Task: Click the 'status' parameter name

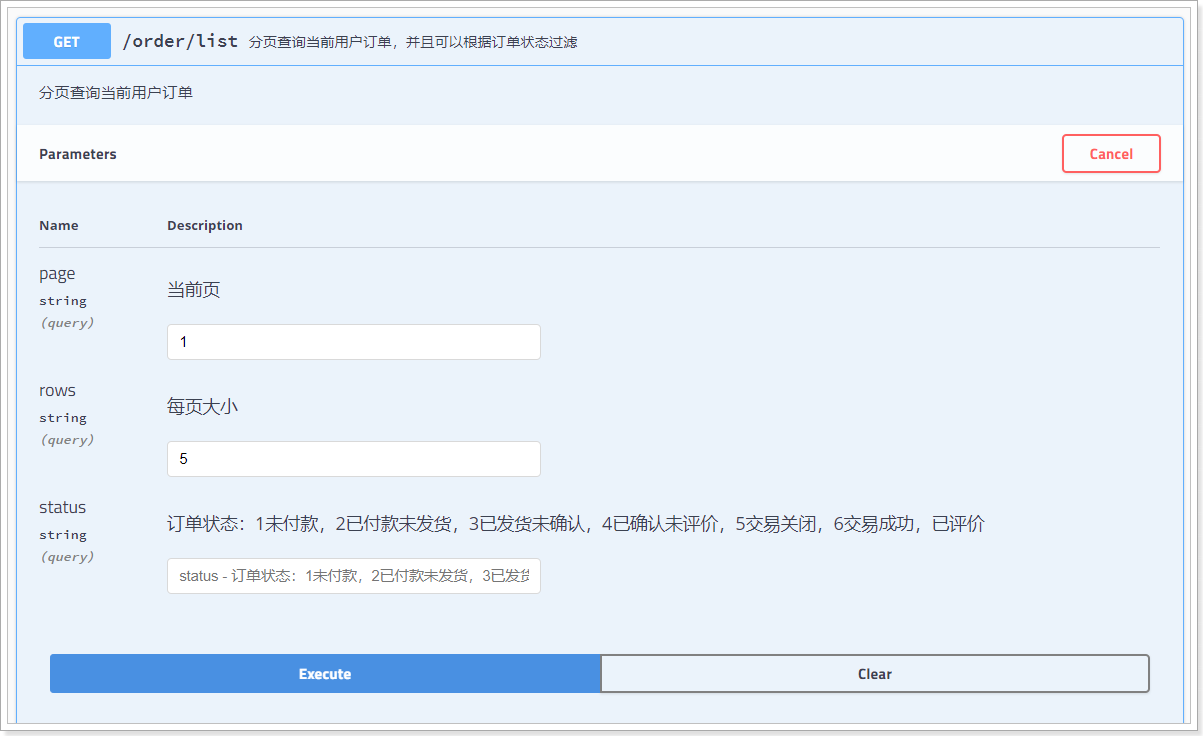Action: 63,508
